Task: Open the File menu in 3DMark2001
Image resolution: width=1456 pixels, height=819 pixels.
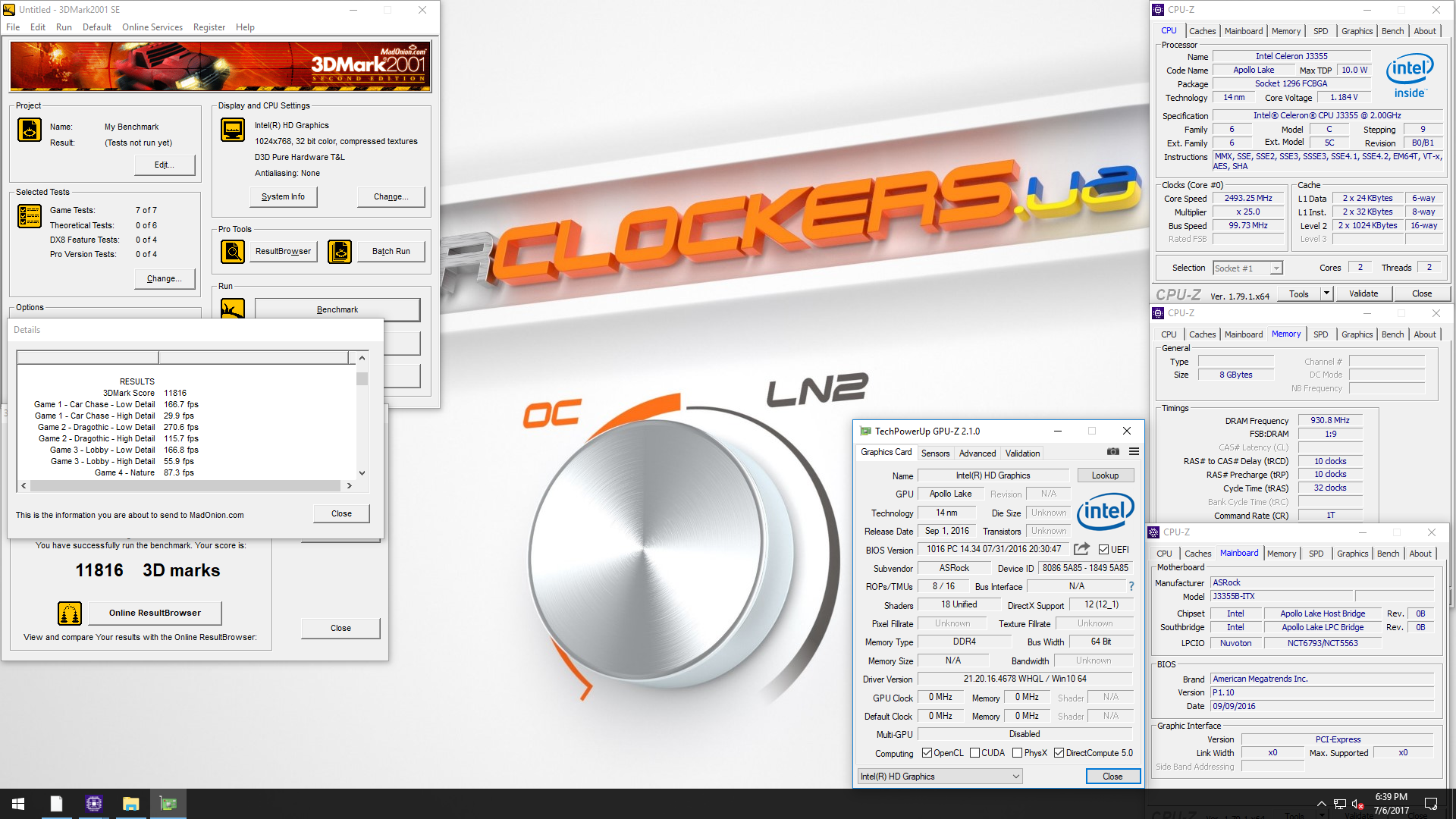Action: [13, 27]
